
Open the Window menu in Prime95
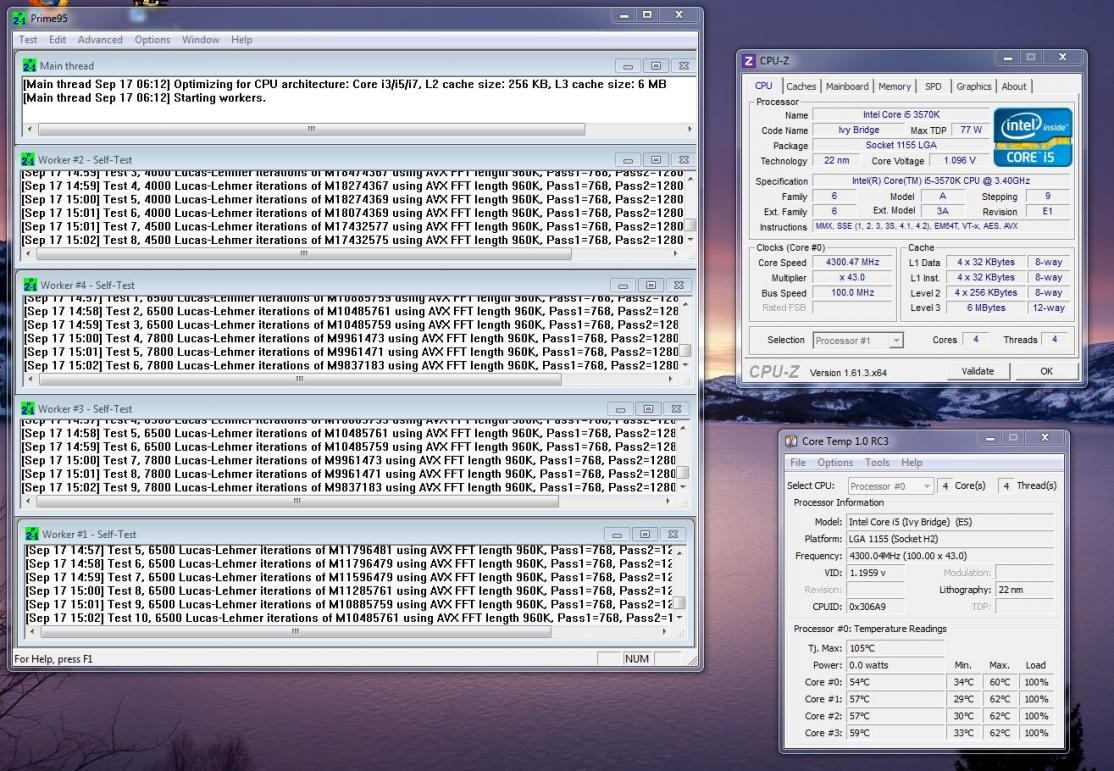(x=200, y=40)
